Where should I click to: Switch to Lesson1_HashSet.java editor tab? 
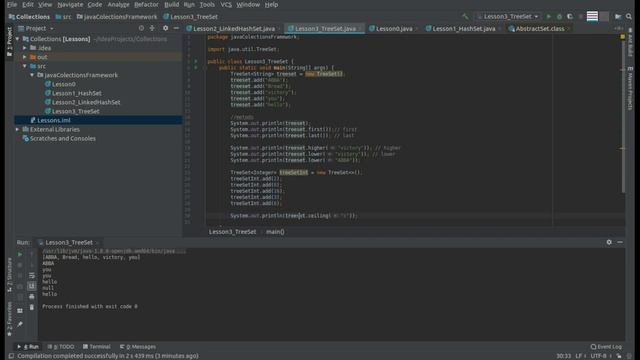pyautogui.click(x=464, y=29)
